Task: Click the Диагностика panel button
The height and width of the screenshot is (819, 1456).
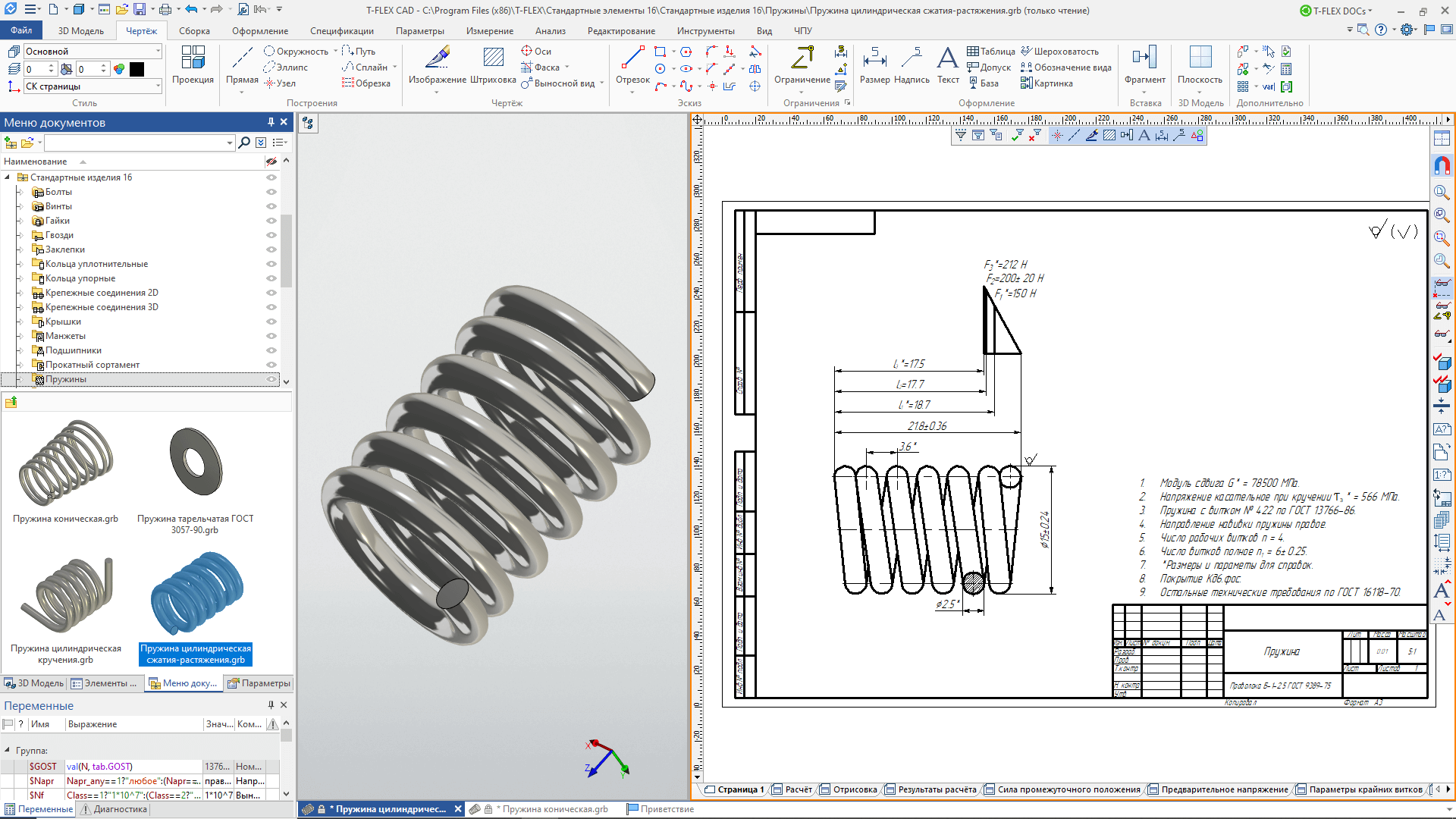Action: point(114,809)
